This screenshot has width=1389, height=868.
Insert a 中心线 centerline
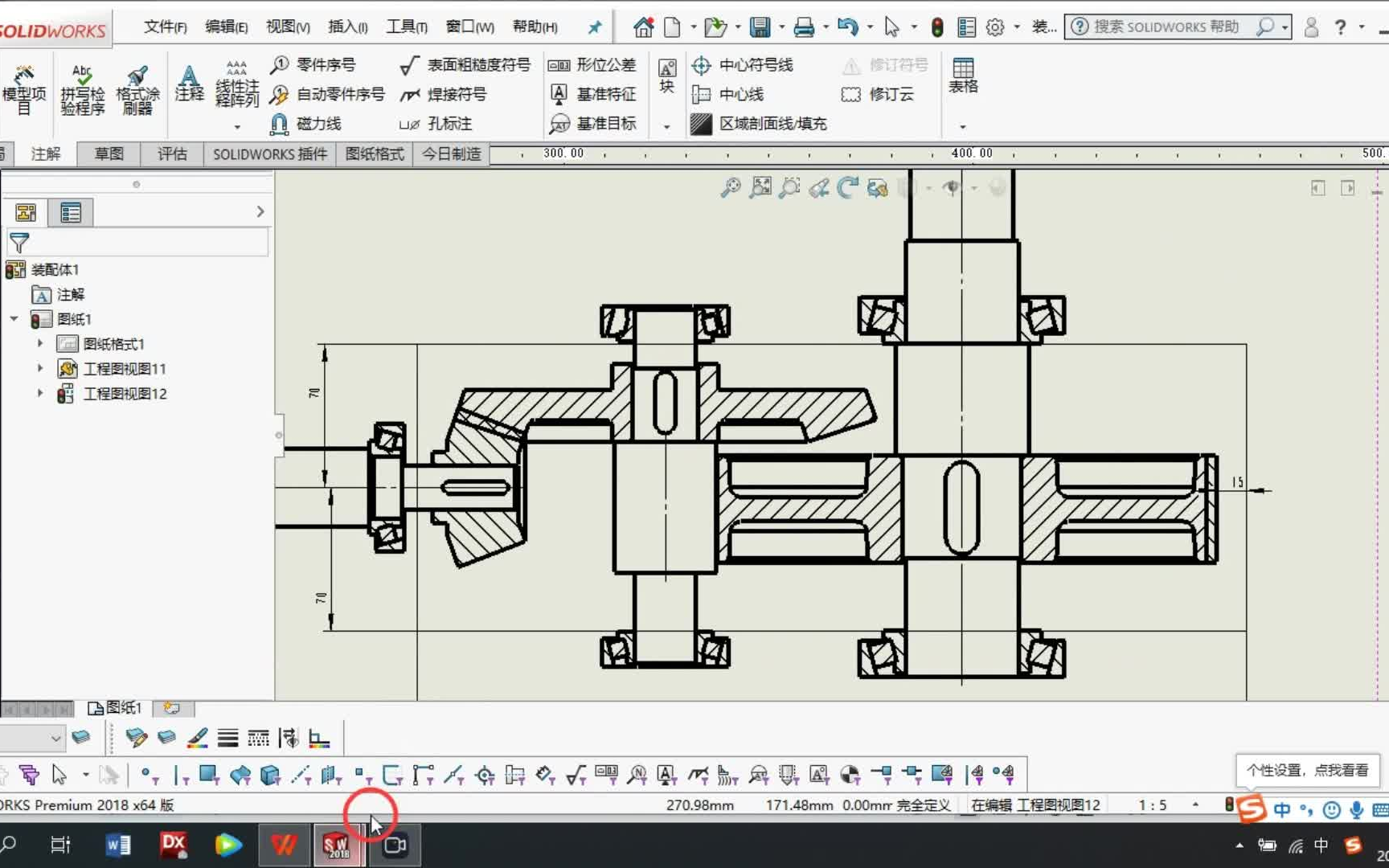727,94
